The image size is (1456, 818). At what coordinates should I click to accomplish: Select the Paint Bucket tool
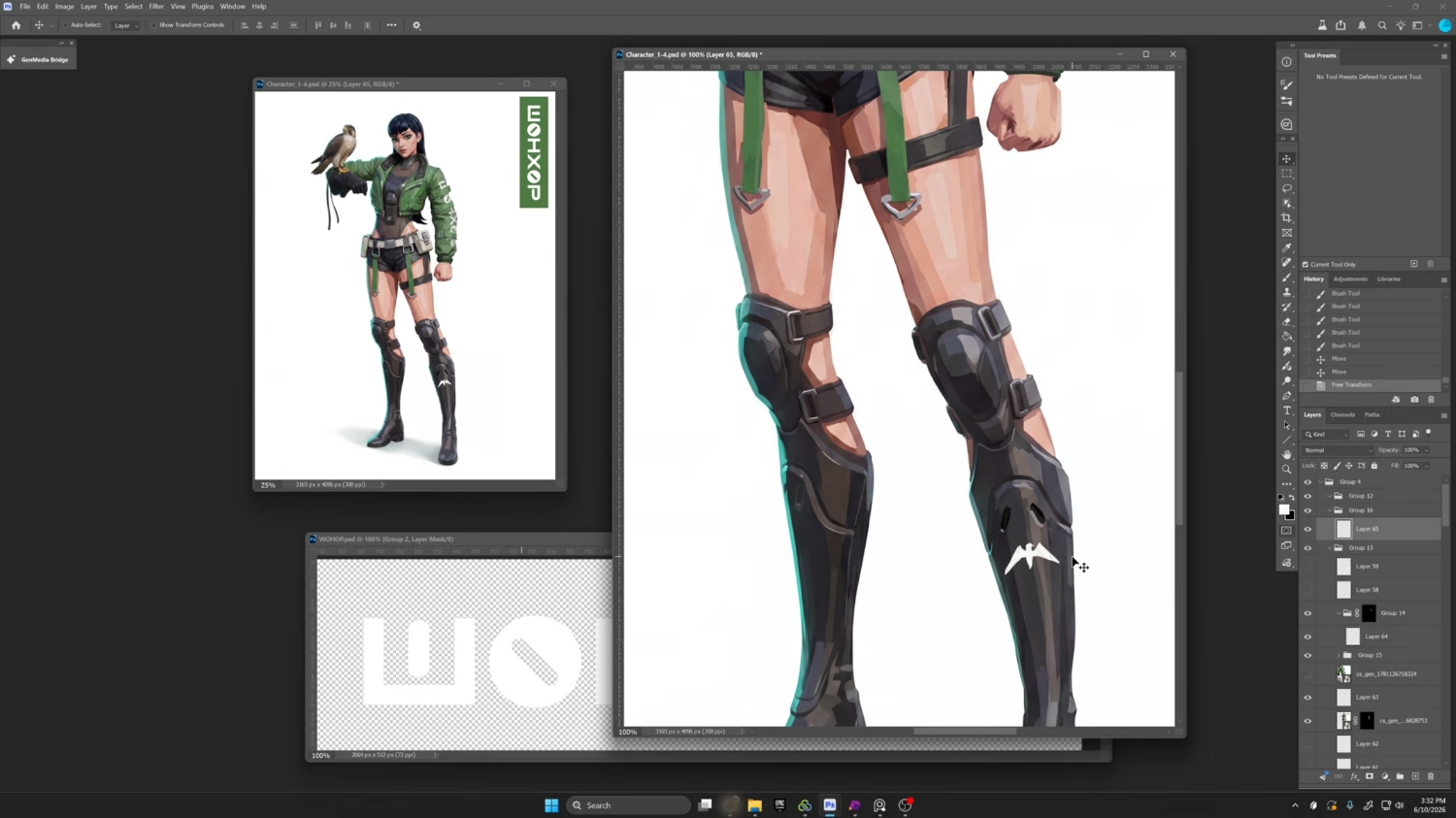[1287, 337]
